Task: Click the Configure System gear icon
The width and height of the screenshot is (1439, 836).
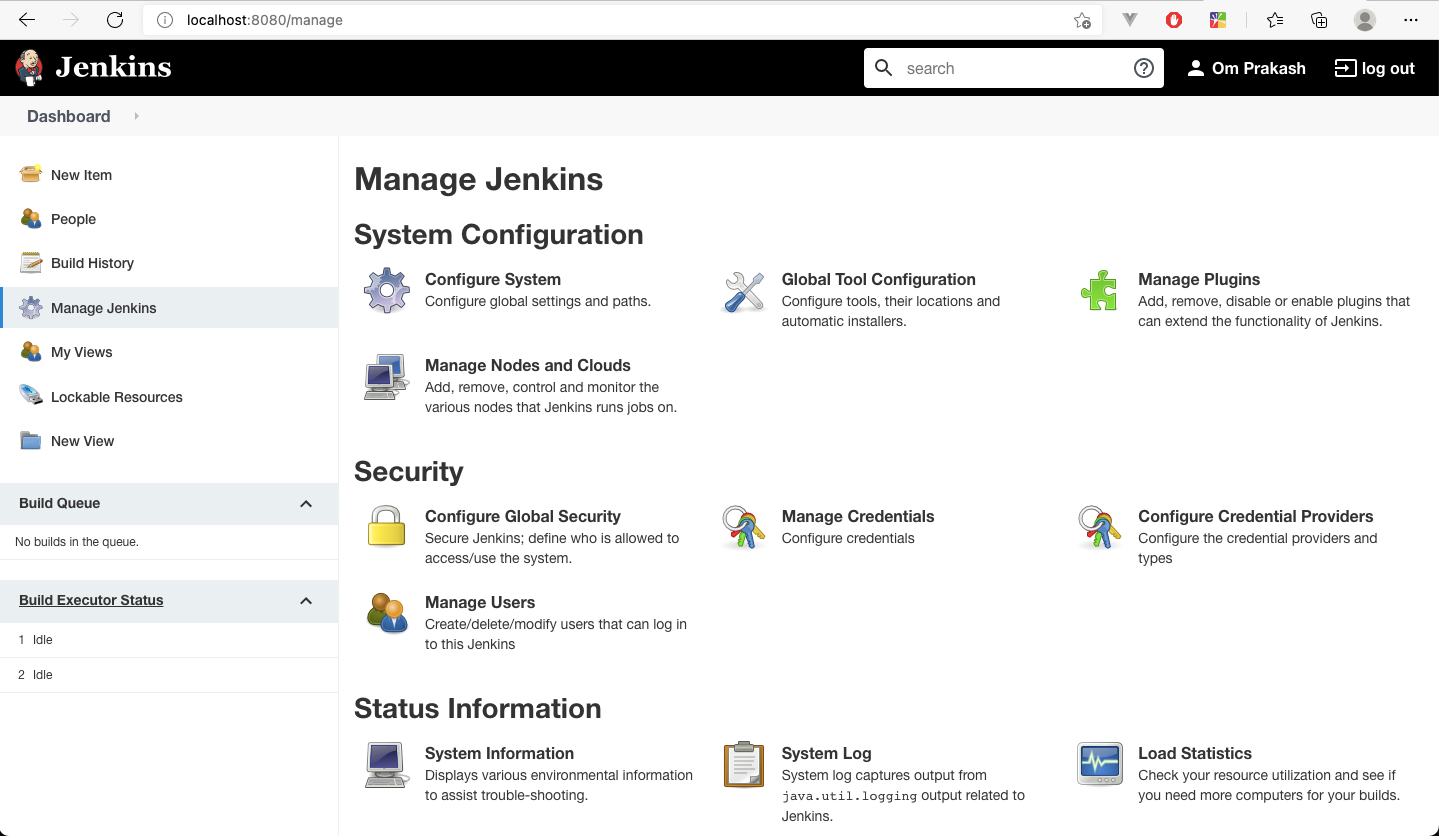Action: coord(387,291)
